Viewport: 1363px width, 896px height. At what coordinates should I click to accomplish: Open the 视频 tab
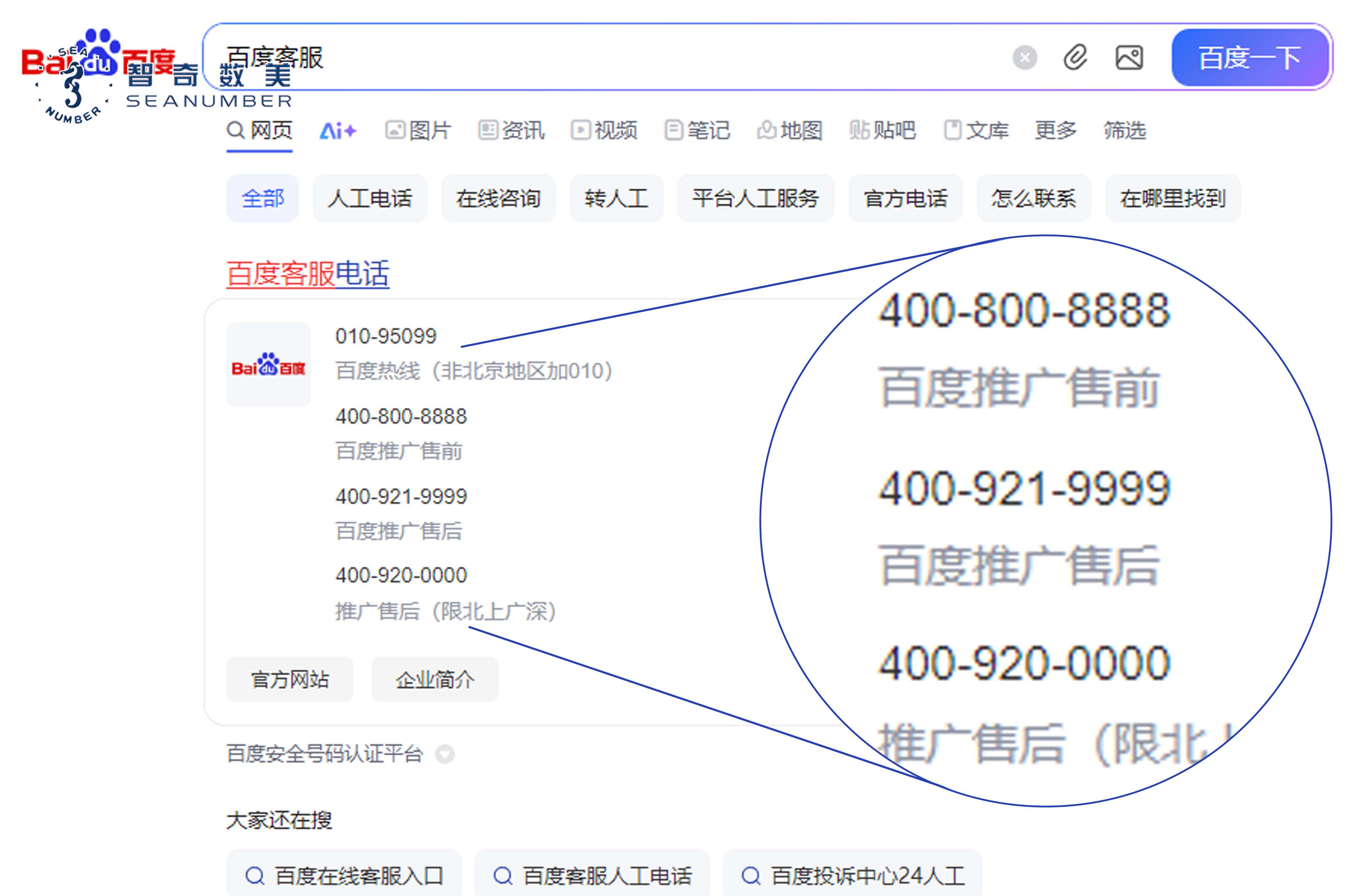coord(604,131)
